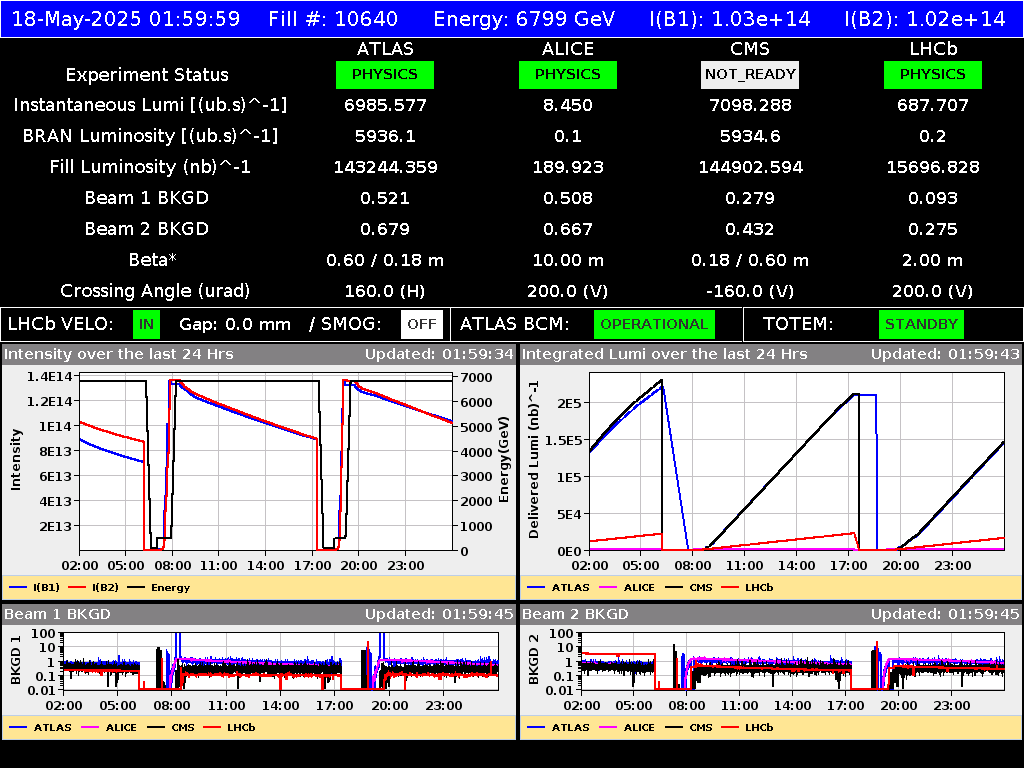The width and height of the screenshot is (1024, 768).
Task: Select the ALICE column header
Action: (x=568, y=49)
